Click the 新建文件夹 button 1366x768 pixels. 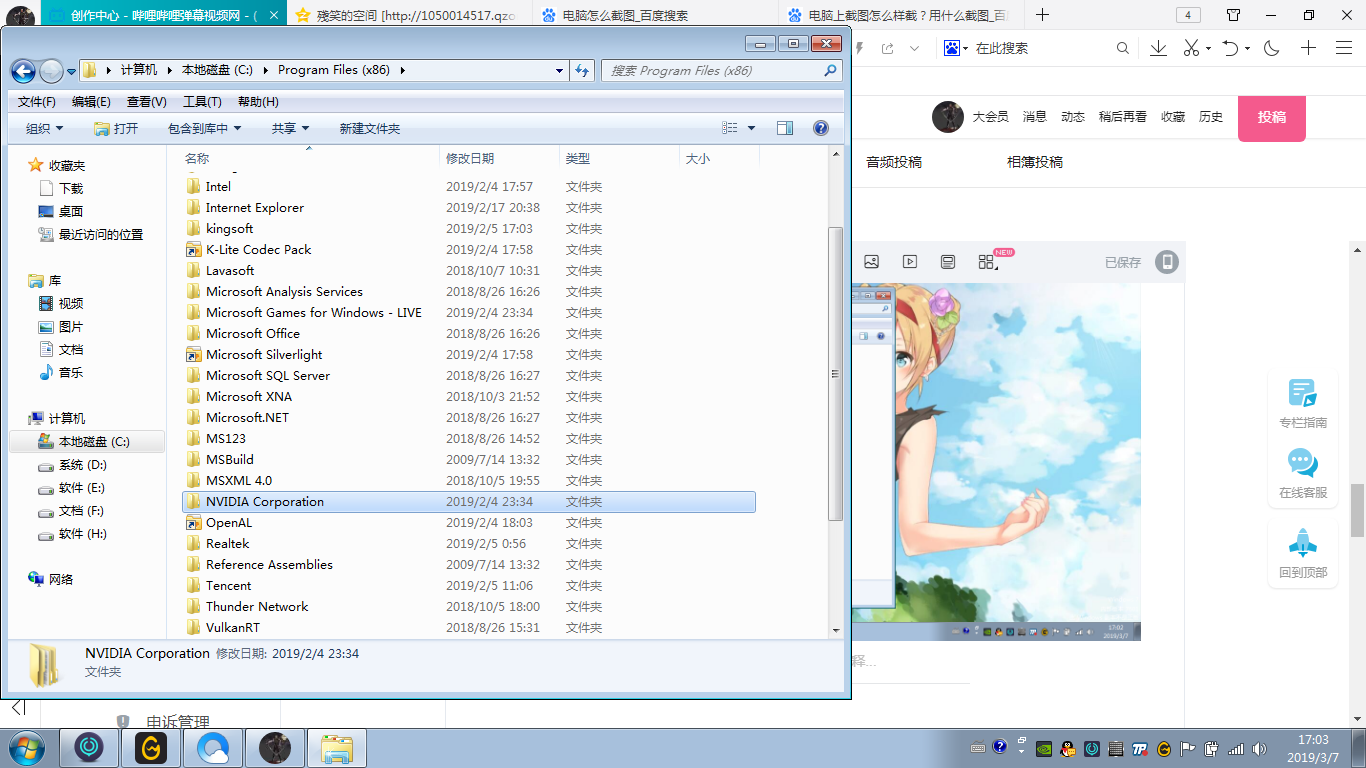370,128
